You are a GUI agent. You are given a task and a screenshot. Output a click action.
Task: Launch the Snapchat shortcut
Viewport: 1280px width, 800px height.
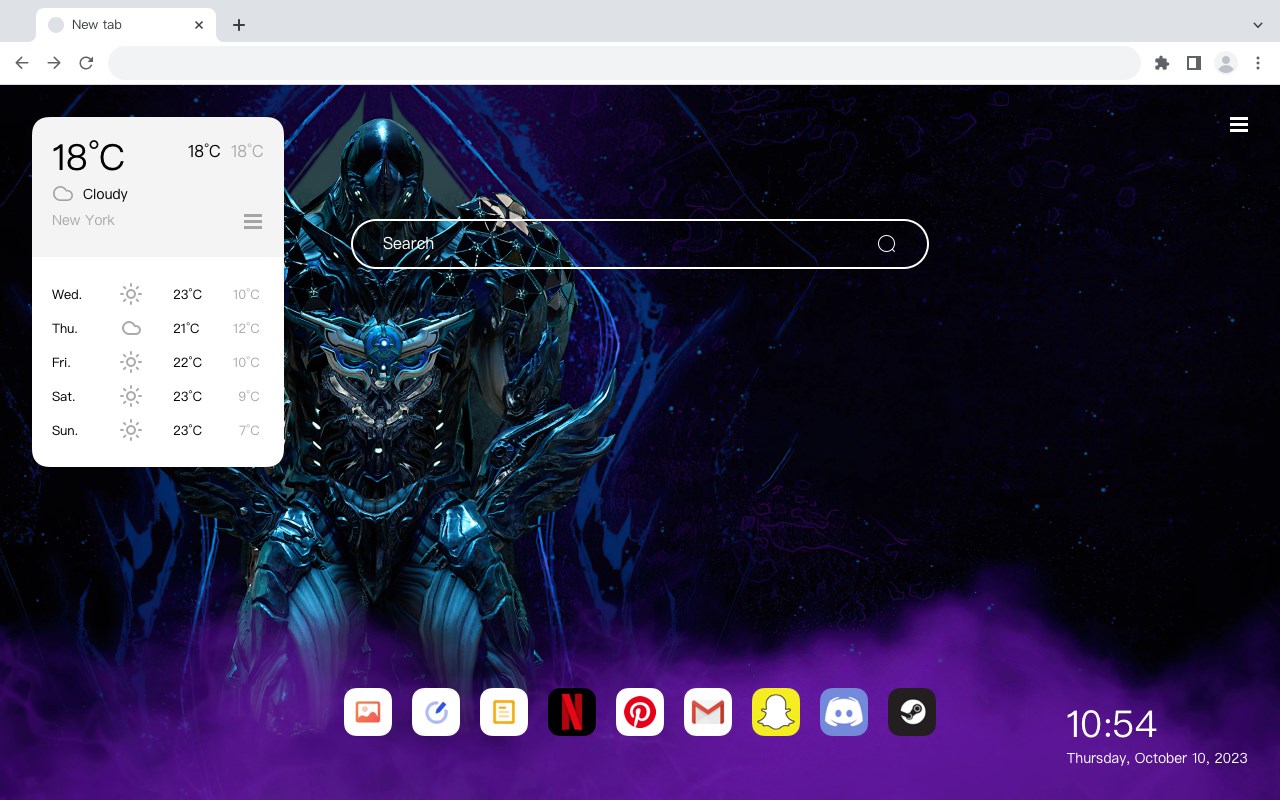[776, 712]
